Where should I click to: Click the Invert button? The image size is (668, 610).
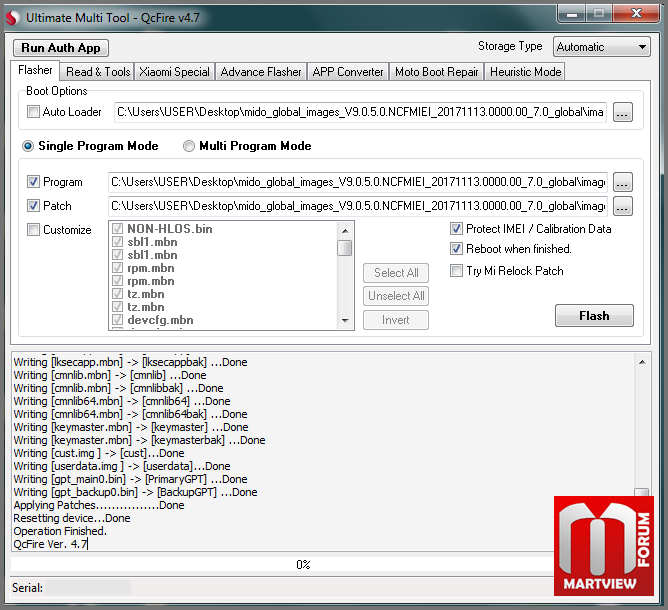tap(396, 320)
